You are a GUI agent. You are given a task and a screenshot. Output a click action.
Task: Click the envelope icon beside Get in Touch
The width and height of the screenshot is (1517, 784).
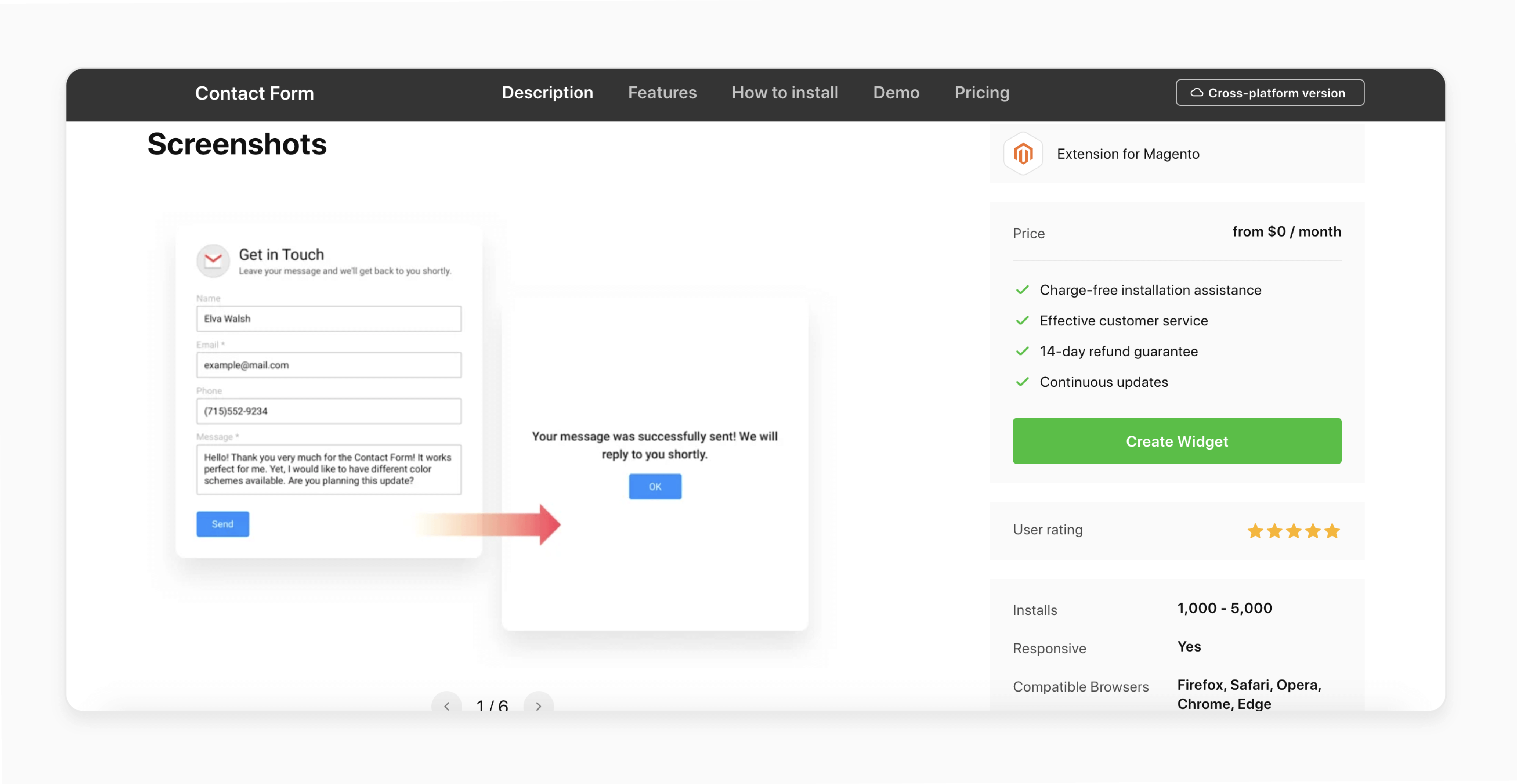click(x=212, y=260)
